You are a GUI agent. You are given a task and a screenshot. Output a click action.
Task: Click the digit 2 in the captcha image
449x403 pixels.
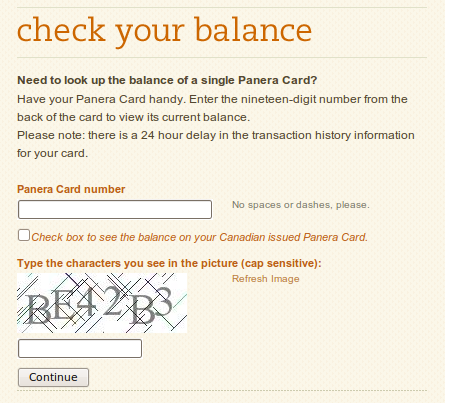click(x=112, y=302)
